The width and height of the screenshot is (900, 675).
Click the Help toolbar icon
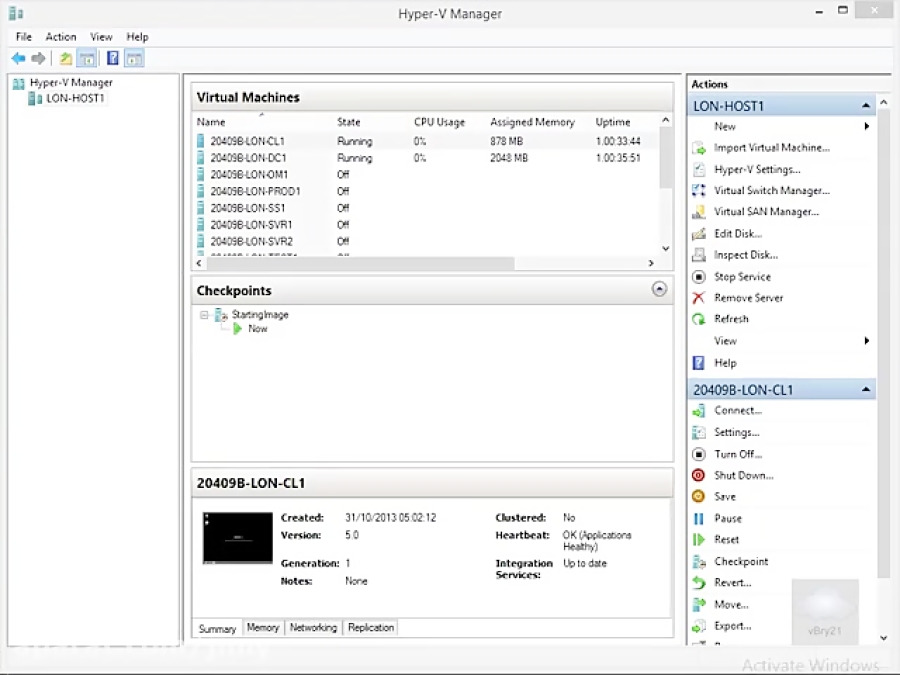tap(112, 59)
